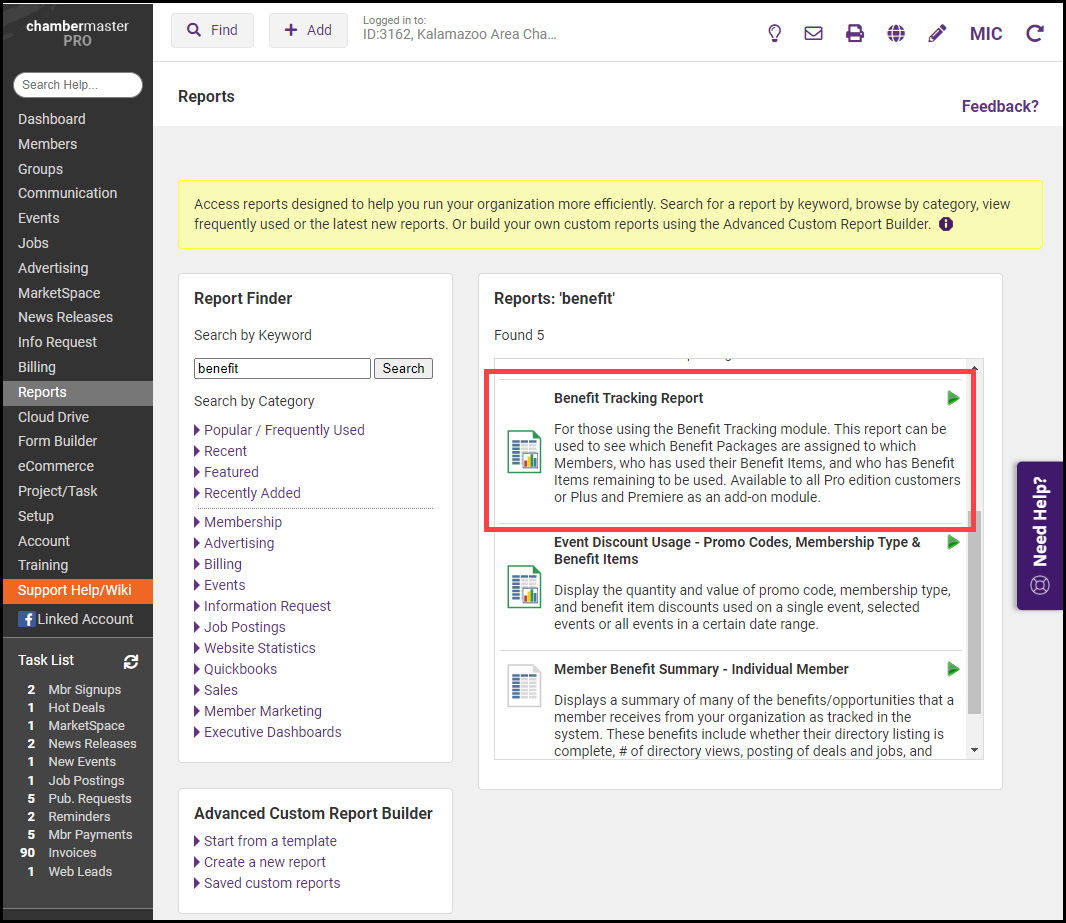Image resolution: width=1066 pixels, height=923 pixels.
Task: Open Billing in the left sidebar
Action: pos(37,367)
